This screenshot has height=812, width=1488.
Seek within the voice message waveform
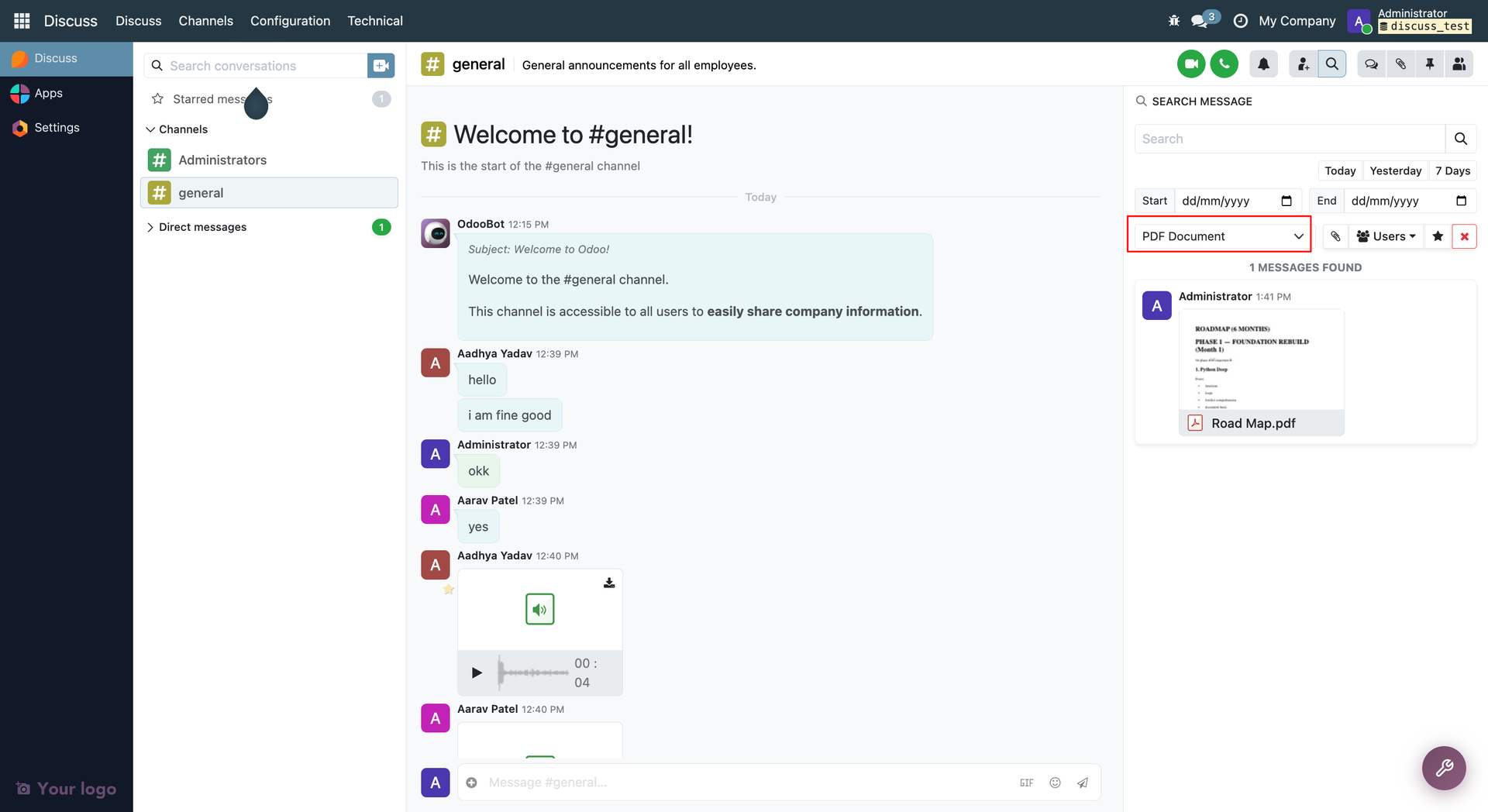click(x=533, y=673)
